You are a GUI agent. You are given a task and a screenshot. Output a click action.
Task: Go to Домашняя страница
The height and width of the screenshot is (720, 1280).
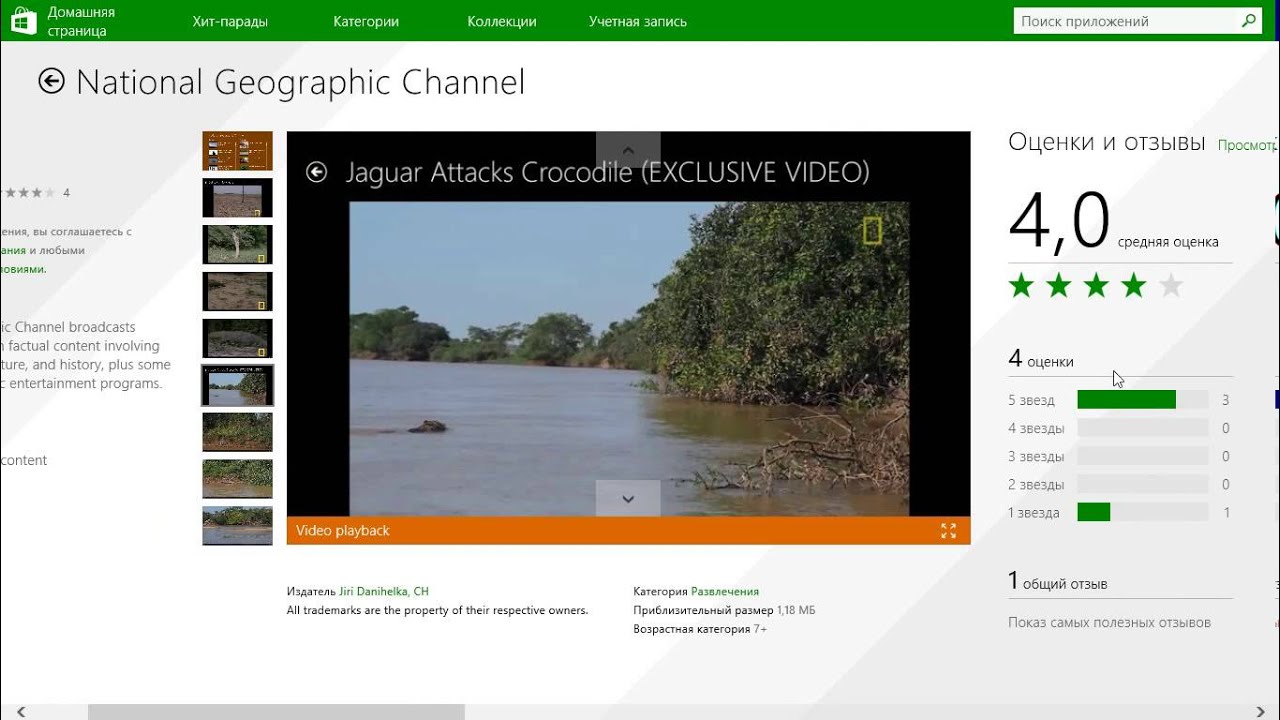click(81, 21)
